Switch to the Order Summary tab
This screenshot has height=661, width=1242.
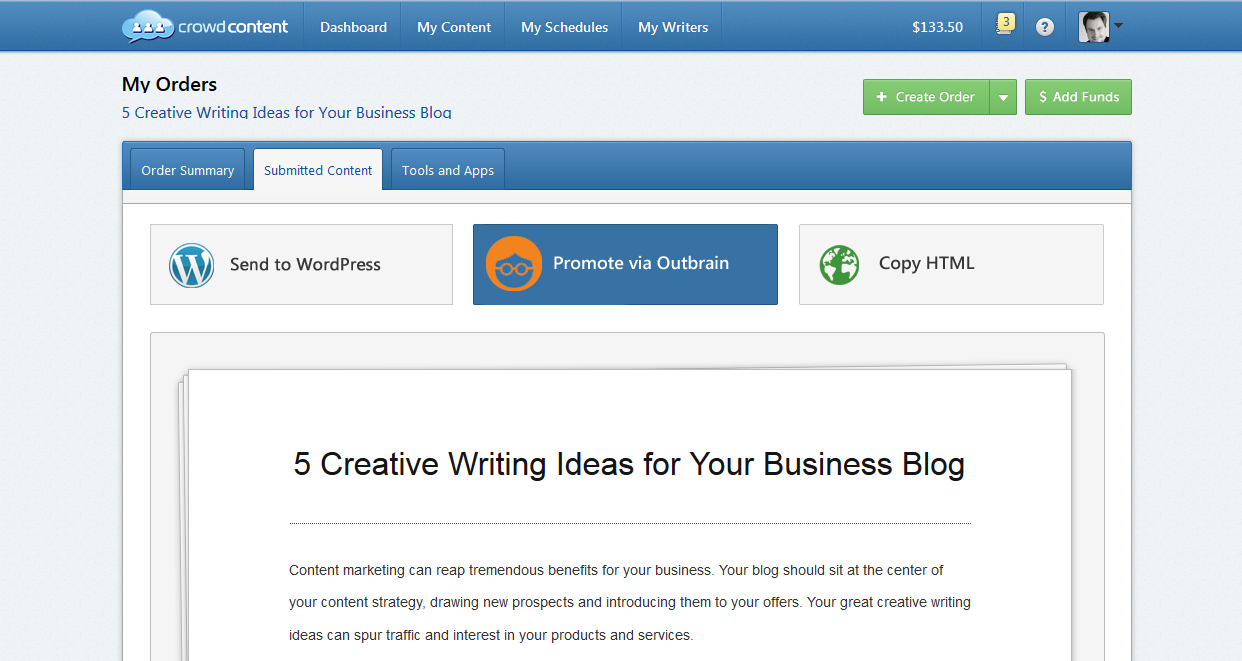[187, 169]
